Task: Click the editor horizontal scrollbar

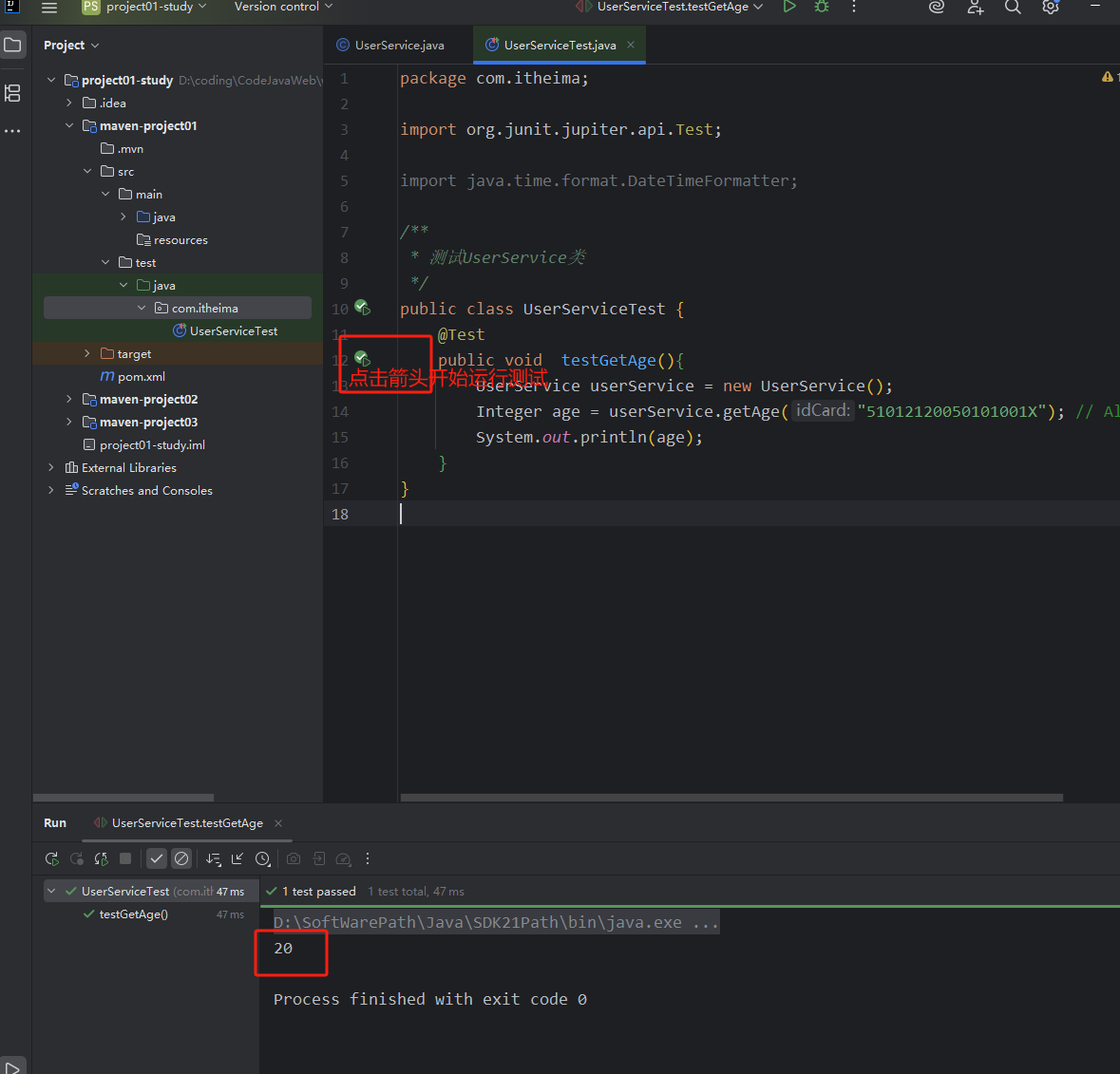Action: [731, 798]
